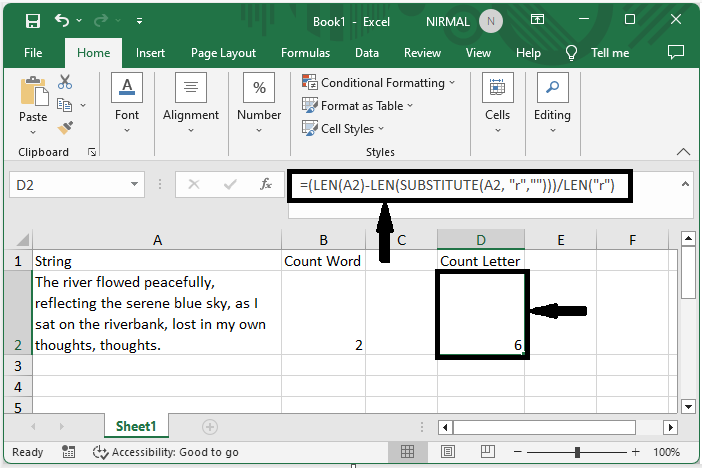Click the Undo arrow icon
The image size is (702, 468).
tap(62, 20)
